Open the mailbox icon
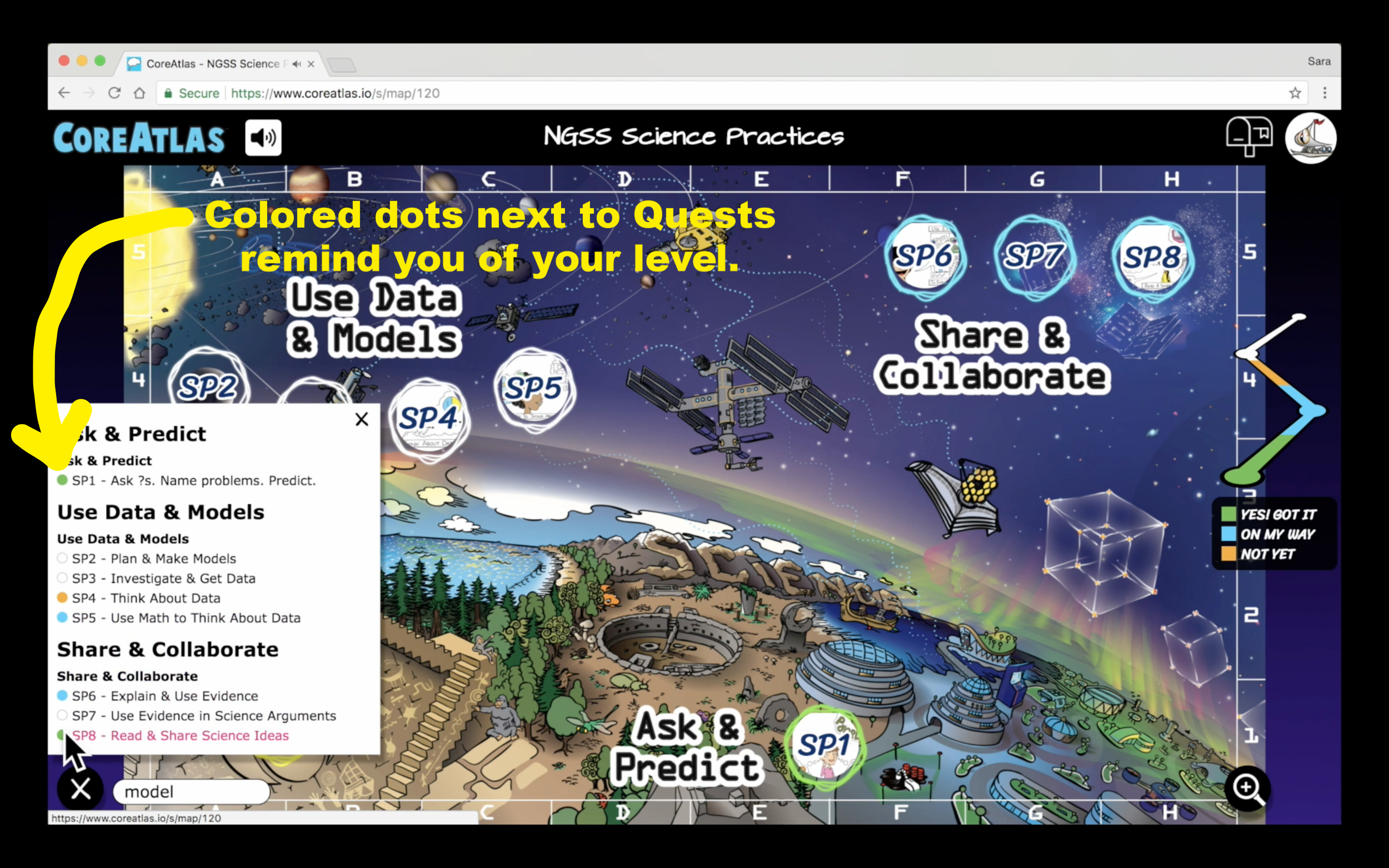The height and width of the screenshot is (868, 1389). 1249,137
